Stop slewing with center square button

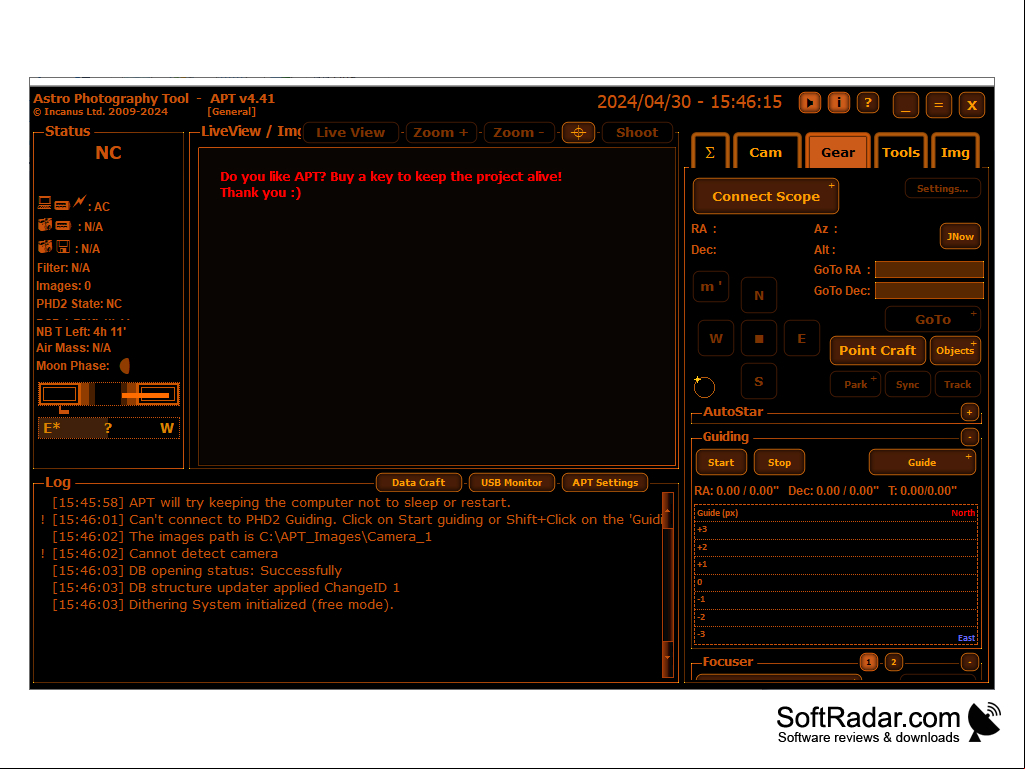759,339
